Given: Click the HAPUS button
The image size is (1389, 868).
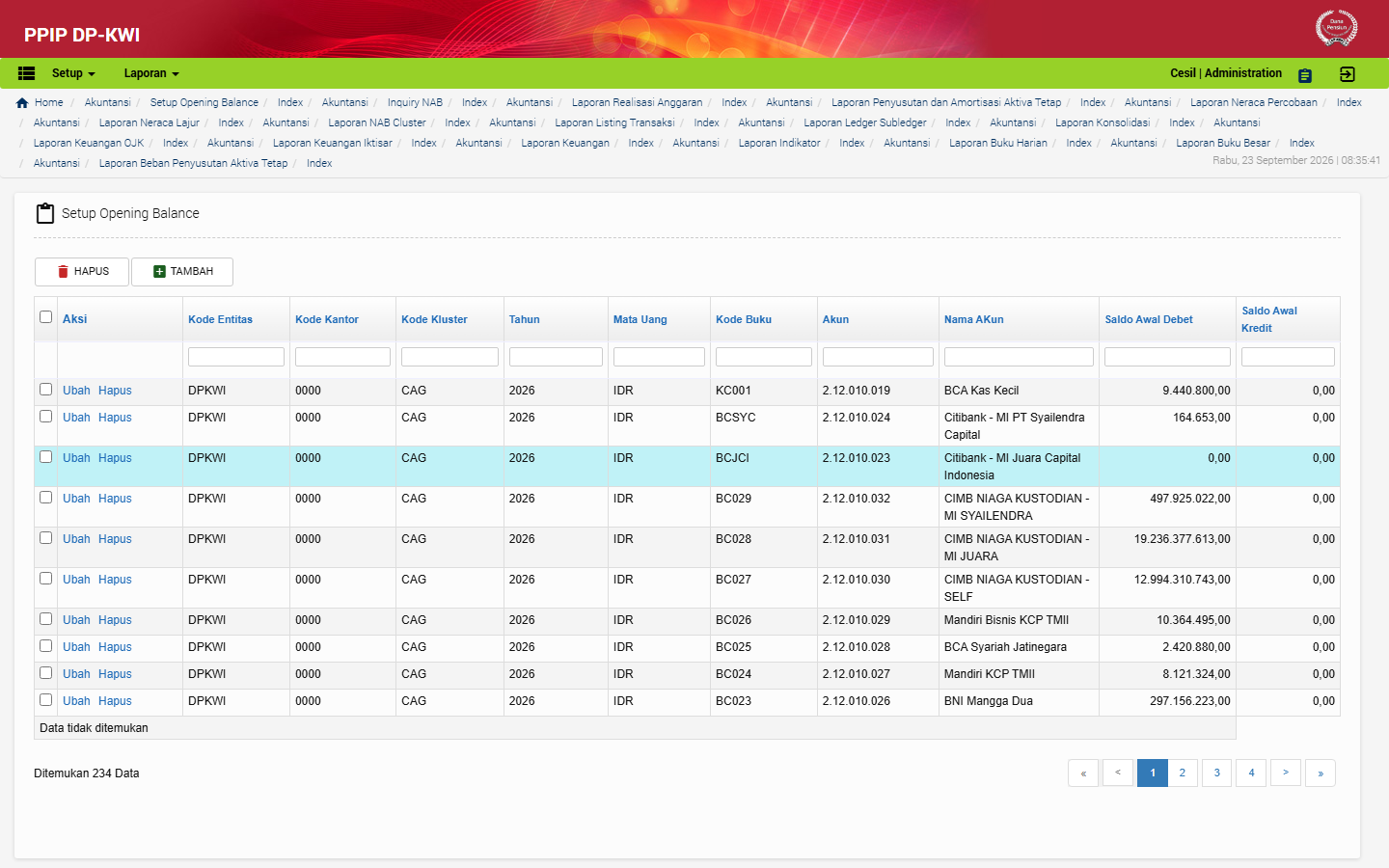Looking at the screenshot, I should (x=82, y=272).
